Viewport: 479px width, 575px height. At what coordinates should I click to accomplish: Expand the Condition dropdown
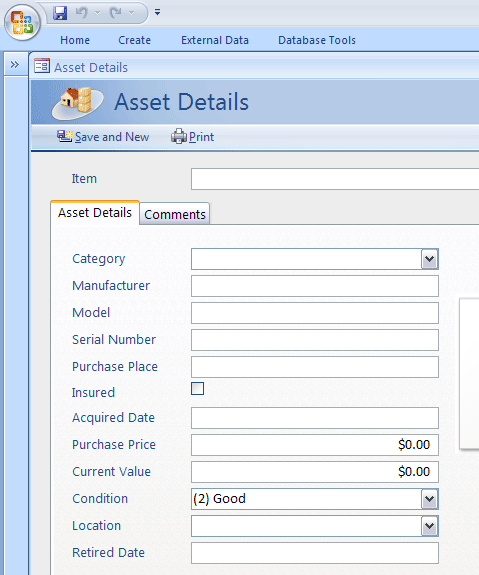coord(429,499)
